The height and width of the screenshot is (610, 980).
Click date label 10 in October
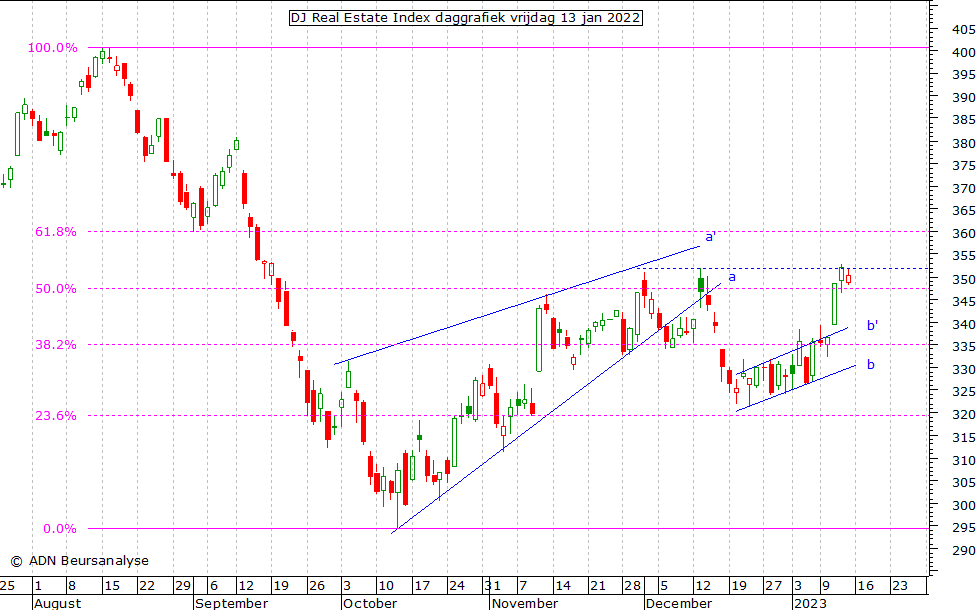(x=386, y=586)
